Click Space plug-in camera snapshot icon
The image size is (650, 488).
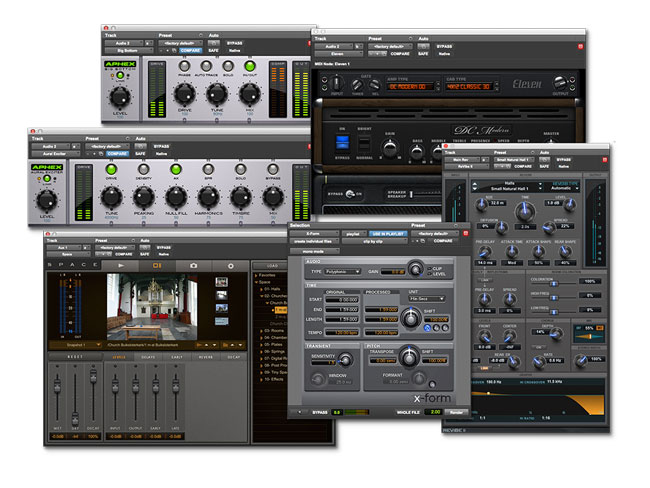click(x=193, y=265)
